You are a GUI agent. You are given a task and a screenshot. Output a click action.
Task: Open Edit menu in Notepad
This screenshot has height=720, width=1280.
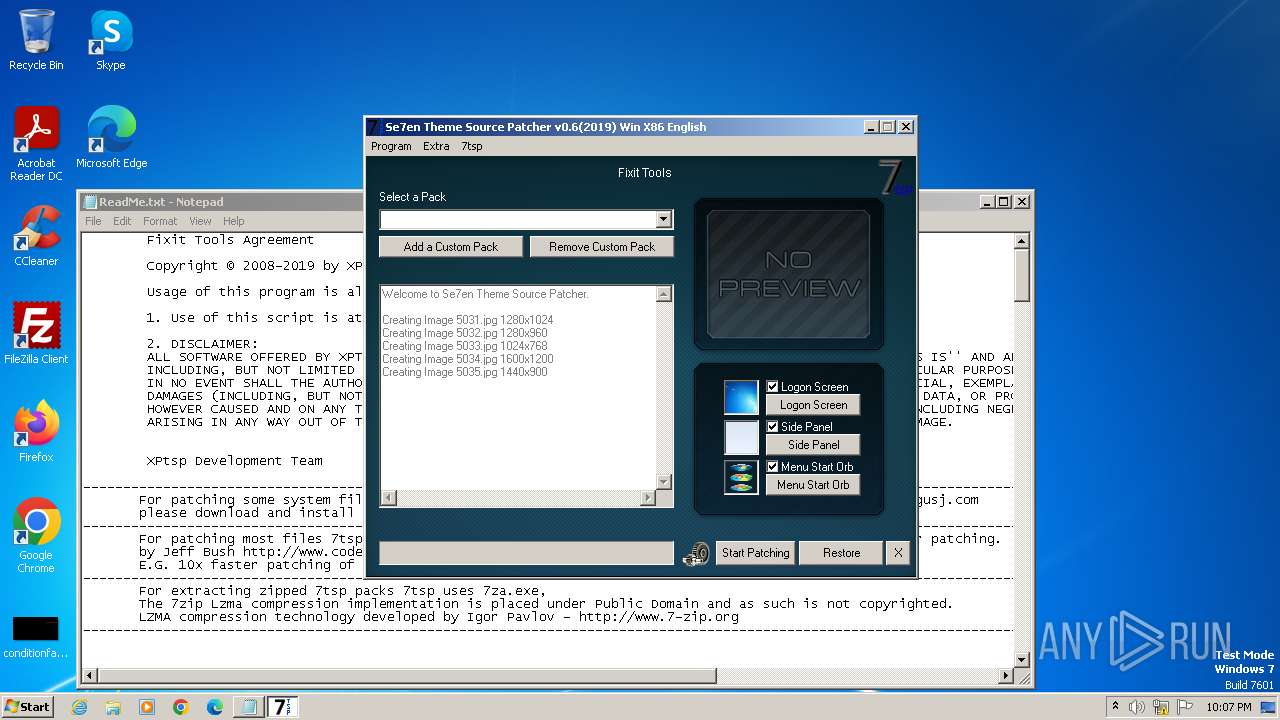point(122,221)
